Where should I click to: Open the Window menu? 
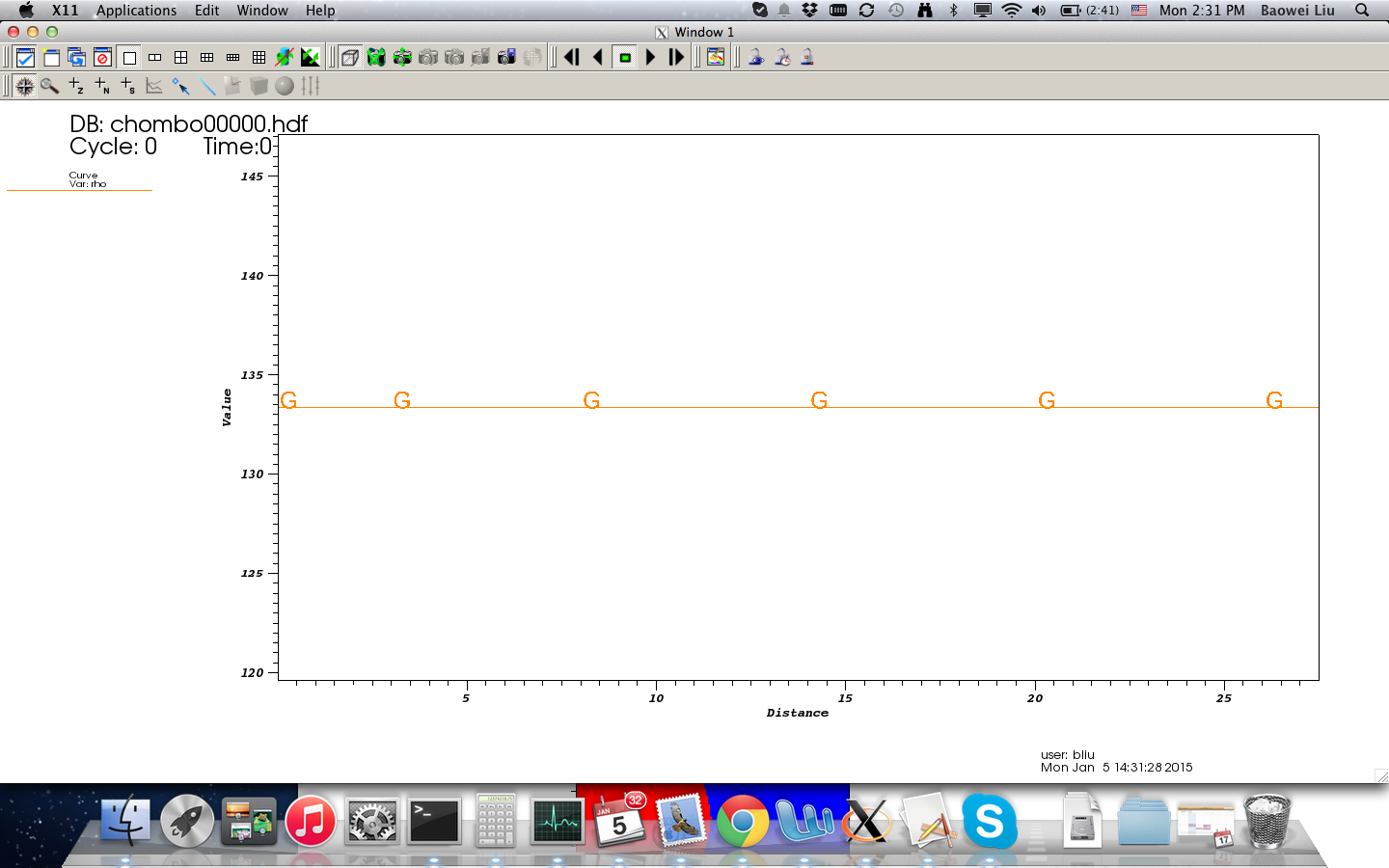(x=262, y=11)
